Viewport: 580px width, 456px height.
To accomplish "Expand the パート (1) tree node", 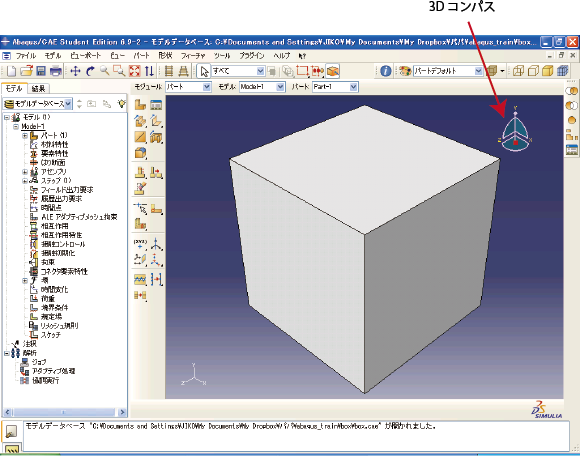I will tap(25, 136).
